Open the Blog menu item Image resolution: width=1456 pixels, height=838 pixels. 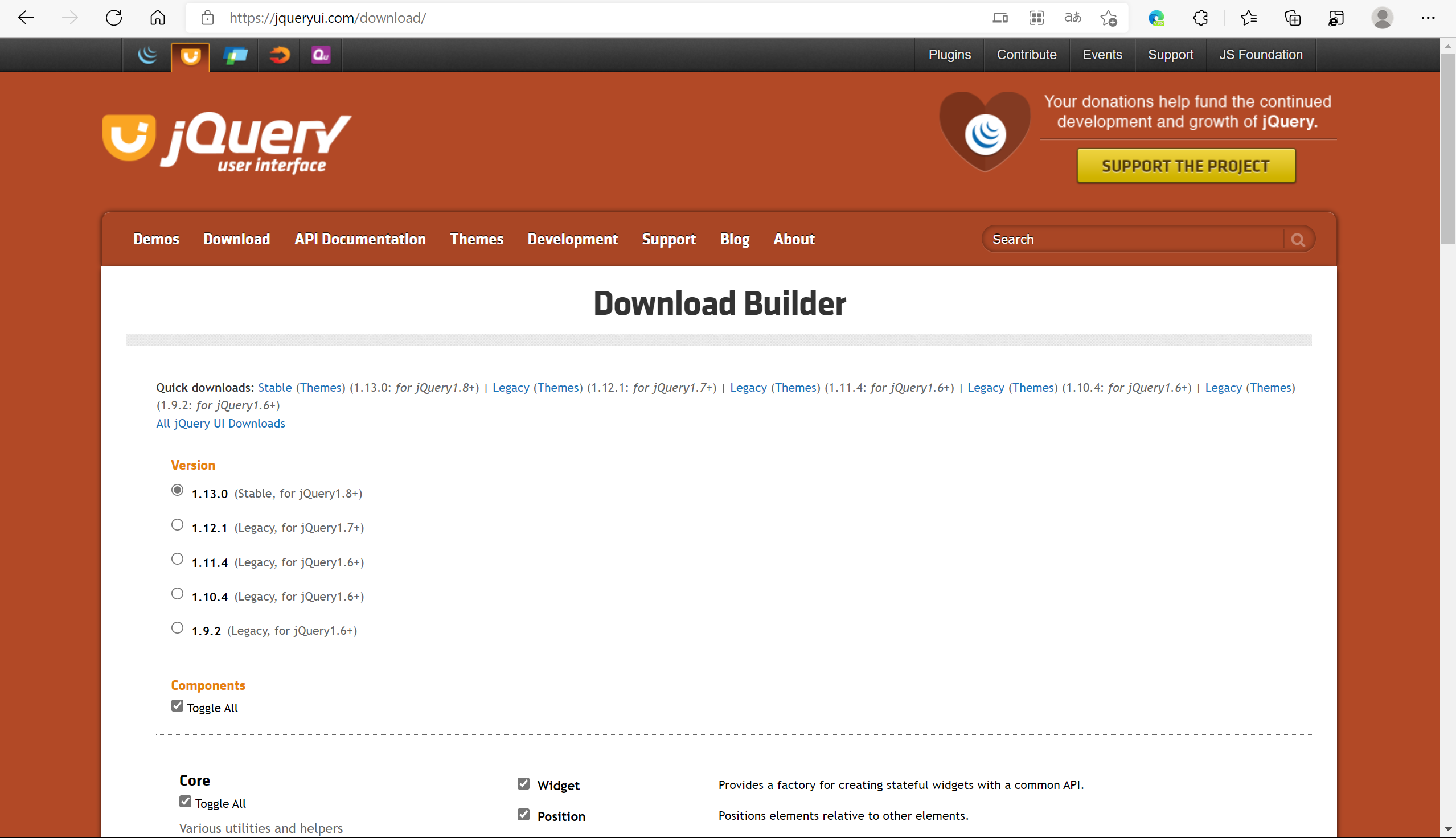[x=735, y=239]
